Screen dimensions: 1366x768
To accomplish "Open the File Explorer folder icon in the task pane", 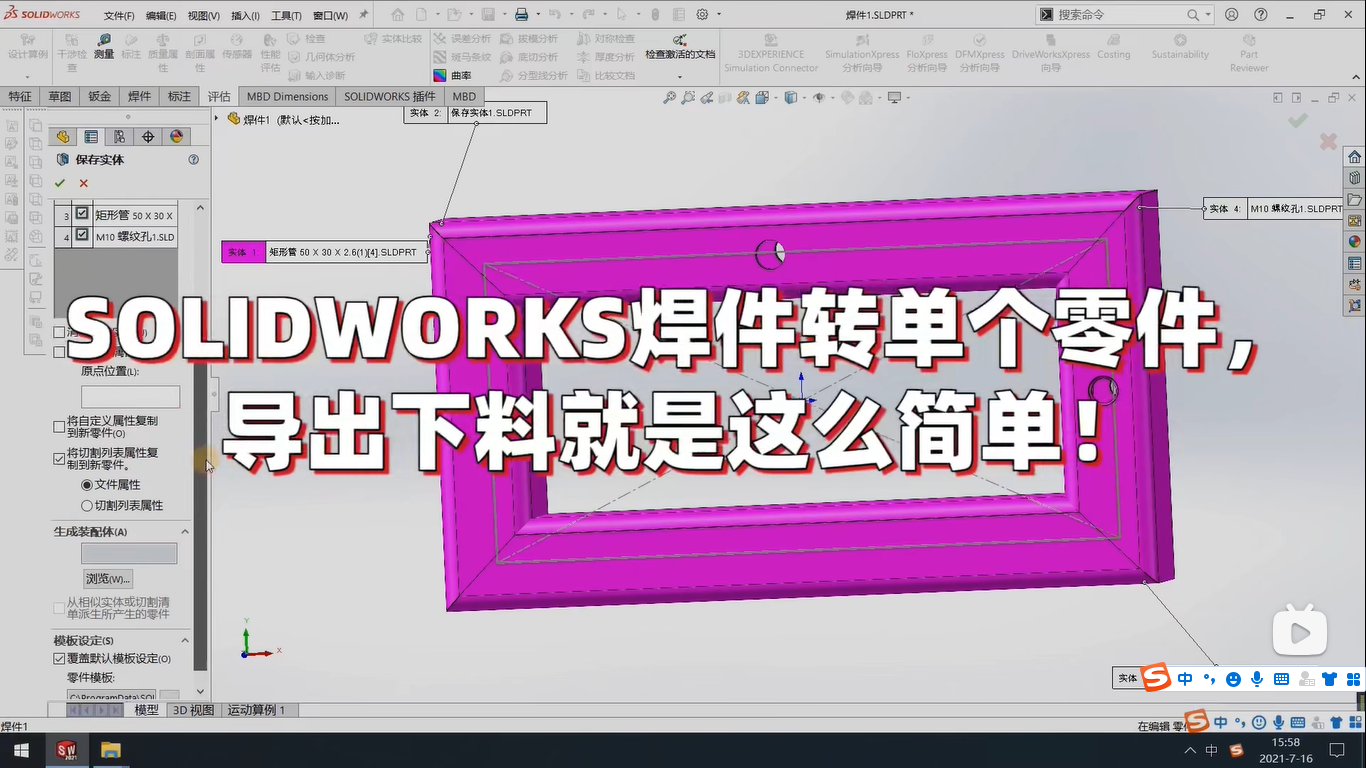I will 1355,199.
